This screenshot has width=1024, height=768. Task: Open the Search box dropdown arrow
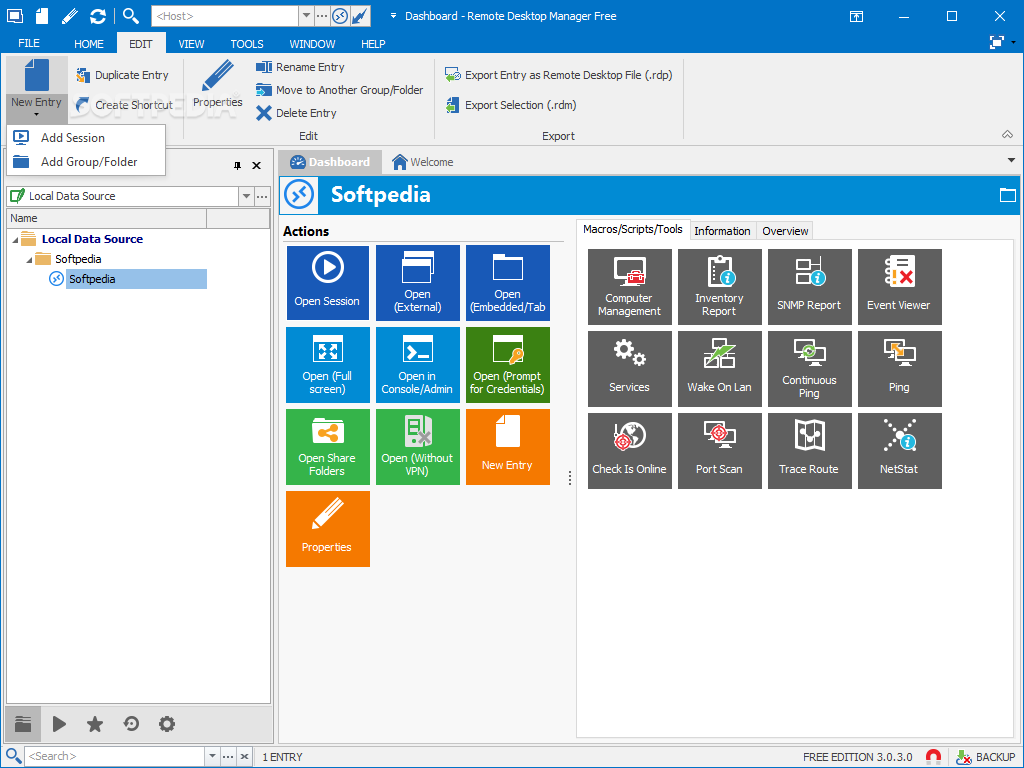(212, 756)
